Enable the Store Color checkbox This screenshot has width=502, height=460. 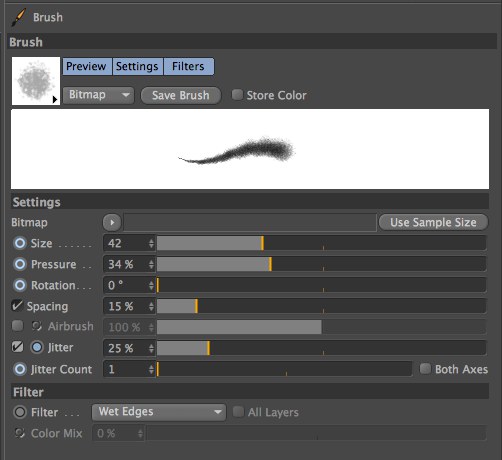click(237, 95)
